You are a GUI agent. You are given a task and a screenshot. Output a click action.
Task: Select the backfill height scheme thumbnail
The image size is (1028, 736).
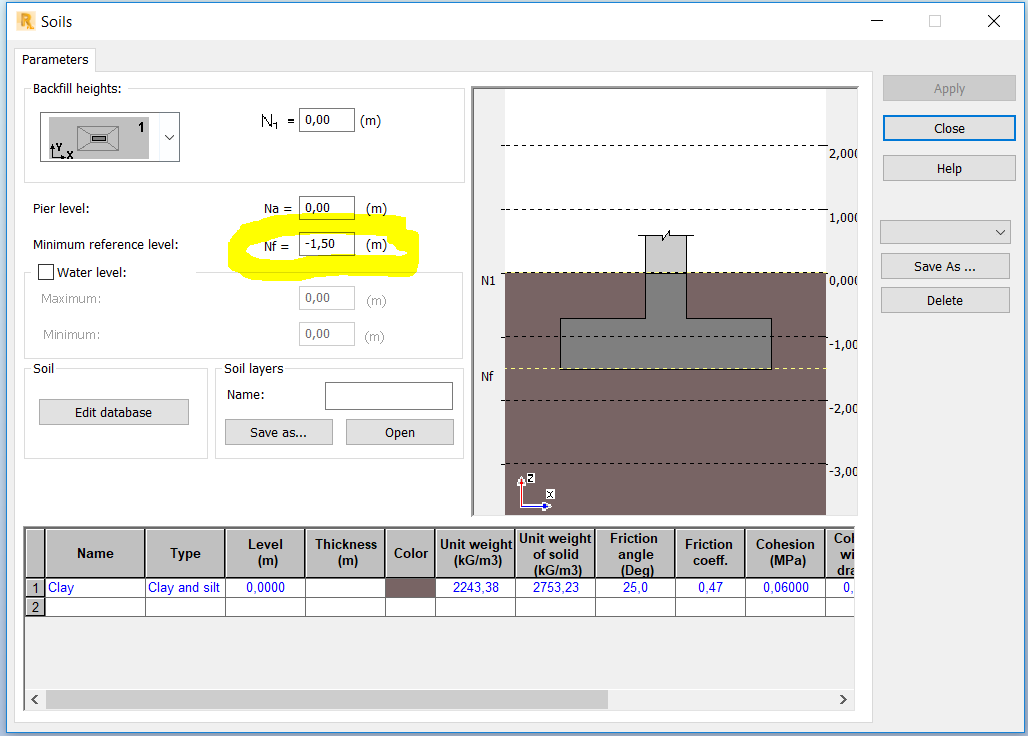(100, 137)
